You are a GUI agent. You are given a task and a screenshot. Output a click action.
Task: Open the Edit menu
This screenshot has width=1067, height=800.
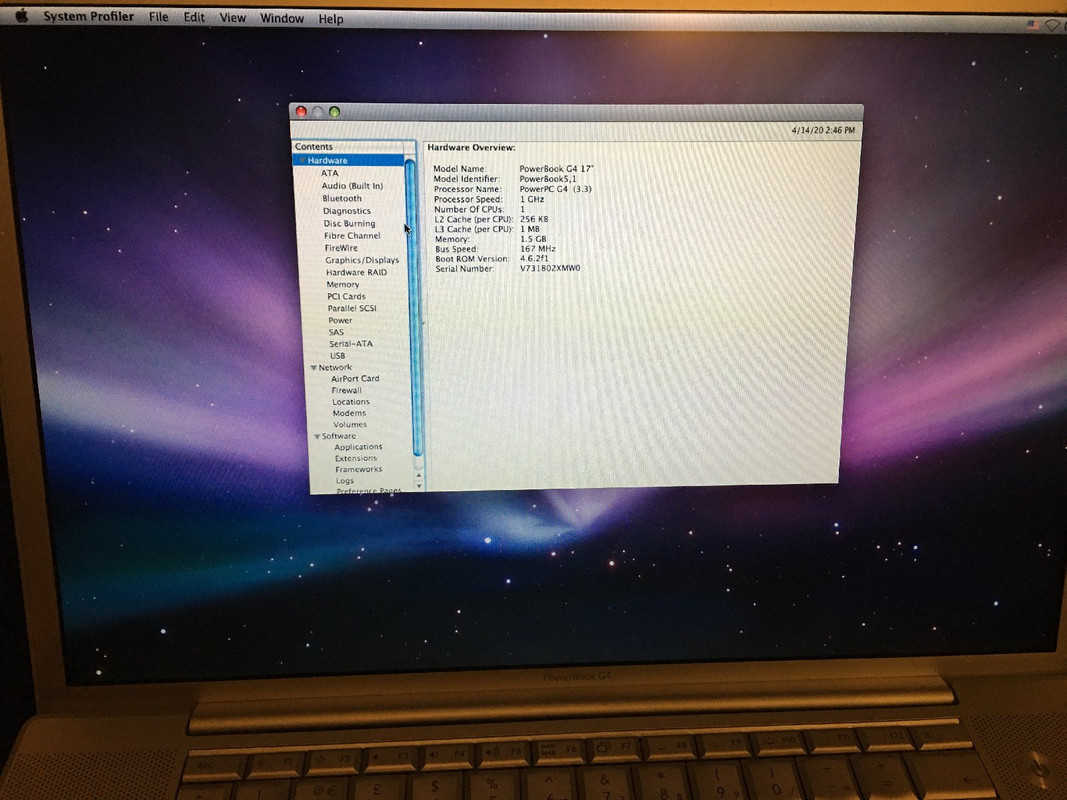click(x=194, y=18)
